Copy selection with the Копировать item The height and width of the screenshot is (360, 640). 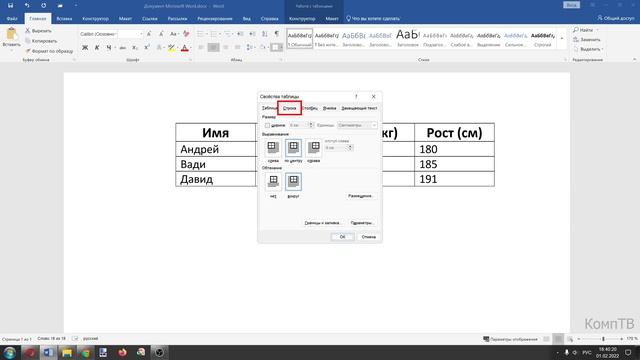coord(41,41)
